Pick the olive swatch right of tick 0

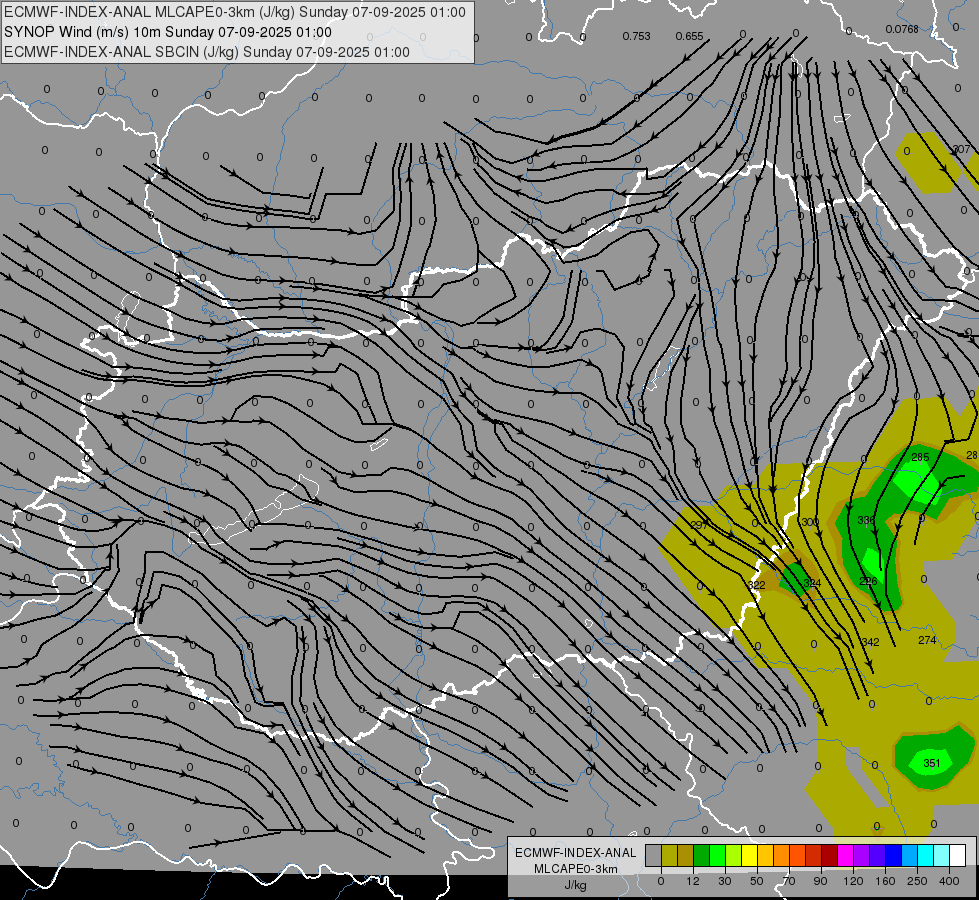tap(669, 856)
